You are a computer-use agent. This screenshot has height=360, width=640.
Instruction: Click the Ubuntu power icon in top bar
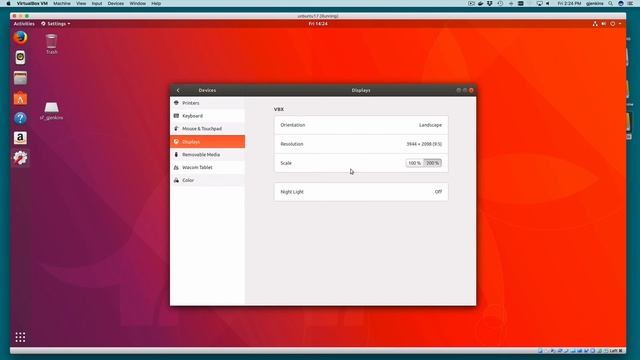coord(612,24)
